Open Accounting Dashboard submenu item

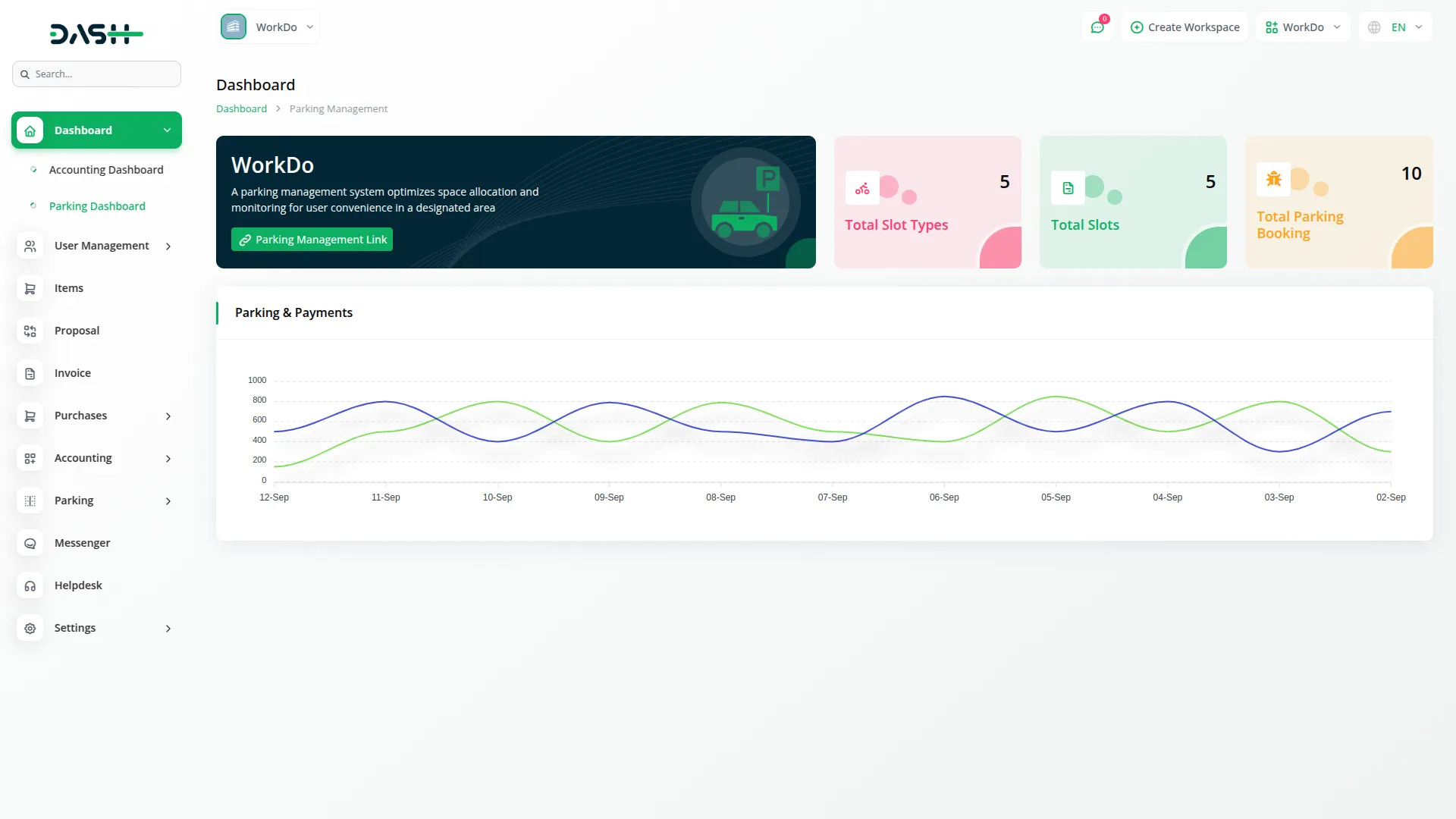tap(106, 170)
